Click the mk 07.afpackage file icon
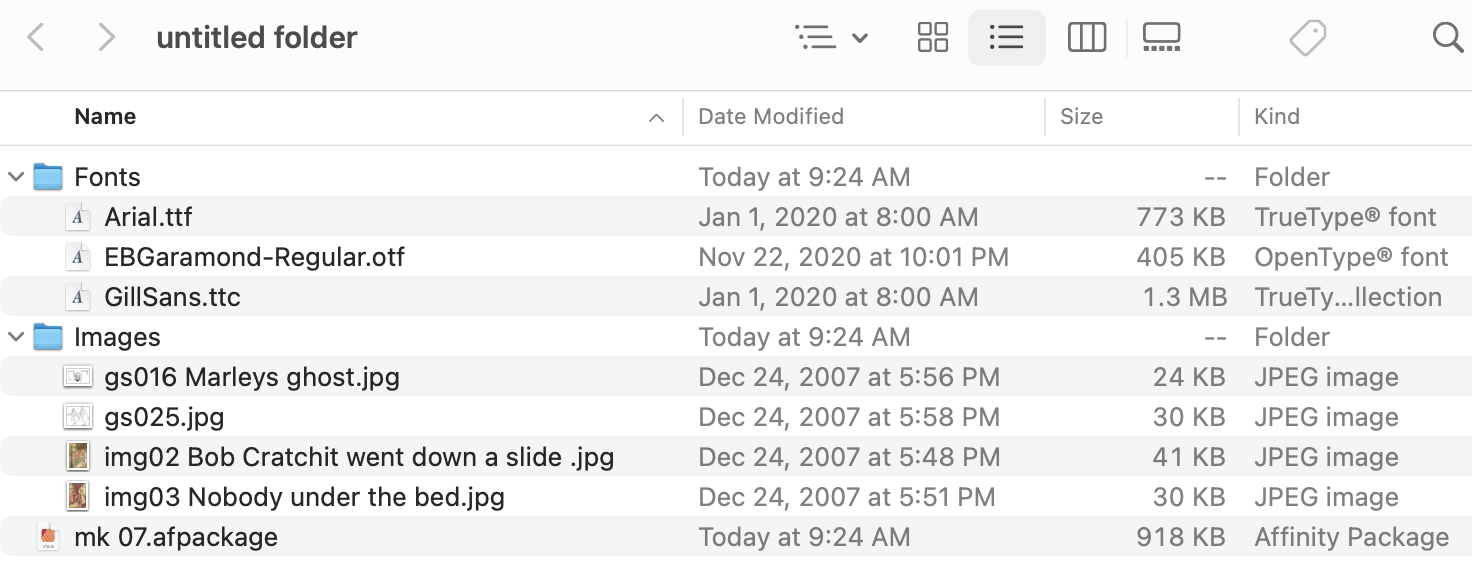The image size is (1472, 570). (48, 537)
